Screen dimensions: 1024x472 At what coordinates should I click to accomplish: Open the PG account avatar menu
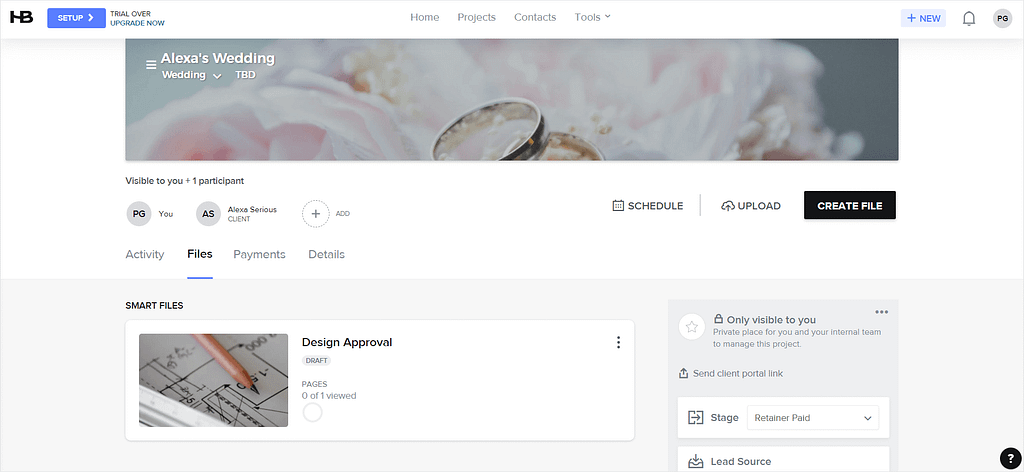click(1002, 18)
